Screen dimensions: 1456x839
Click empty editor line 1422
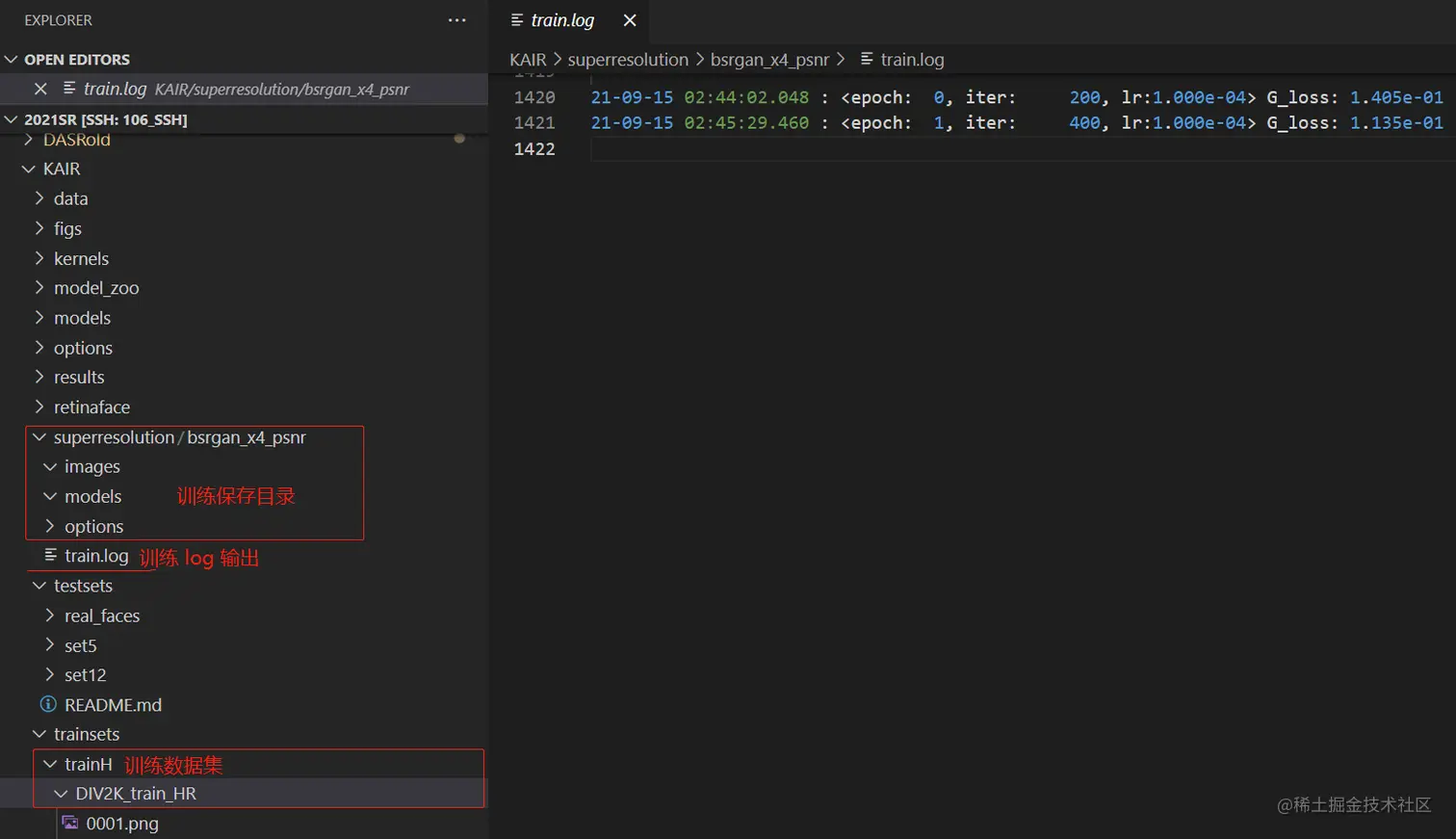pos(1021,149)
